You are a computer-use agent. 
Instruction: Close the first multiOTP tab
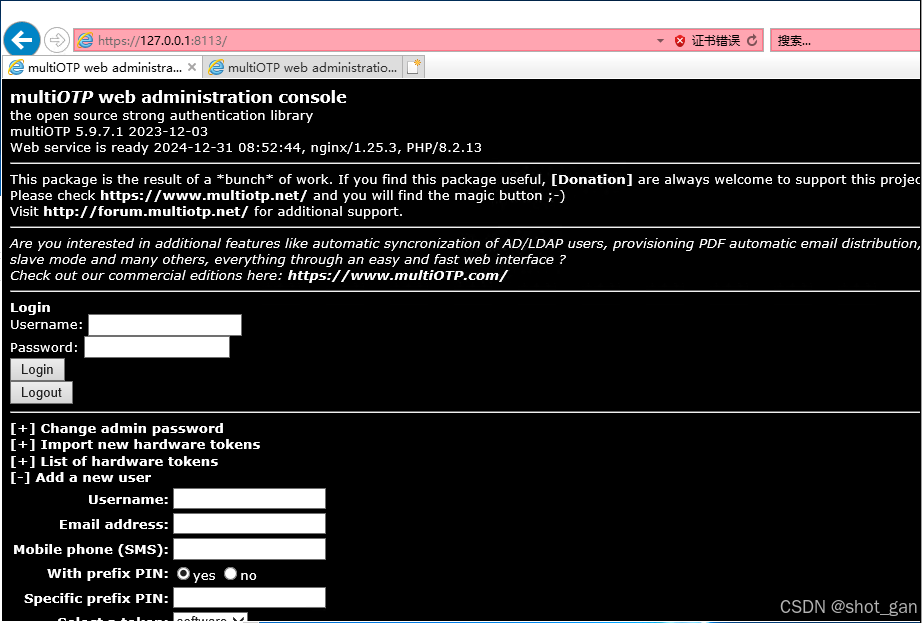[192, 68]
